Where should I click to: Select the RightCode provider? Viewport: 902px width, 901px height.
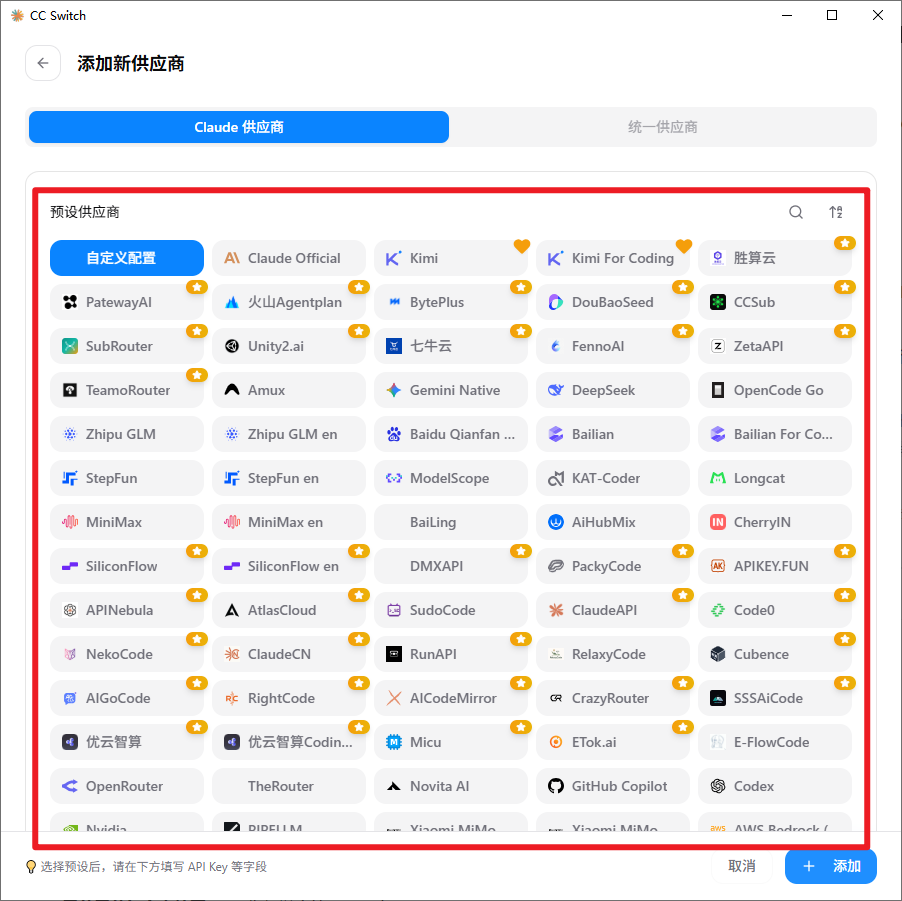click(289, 698)
